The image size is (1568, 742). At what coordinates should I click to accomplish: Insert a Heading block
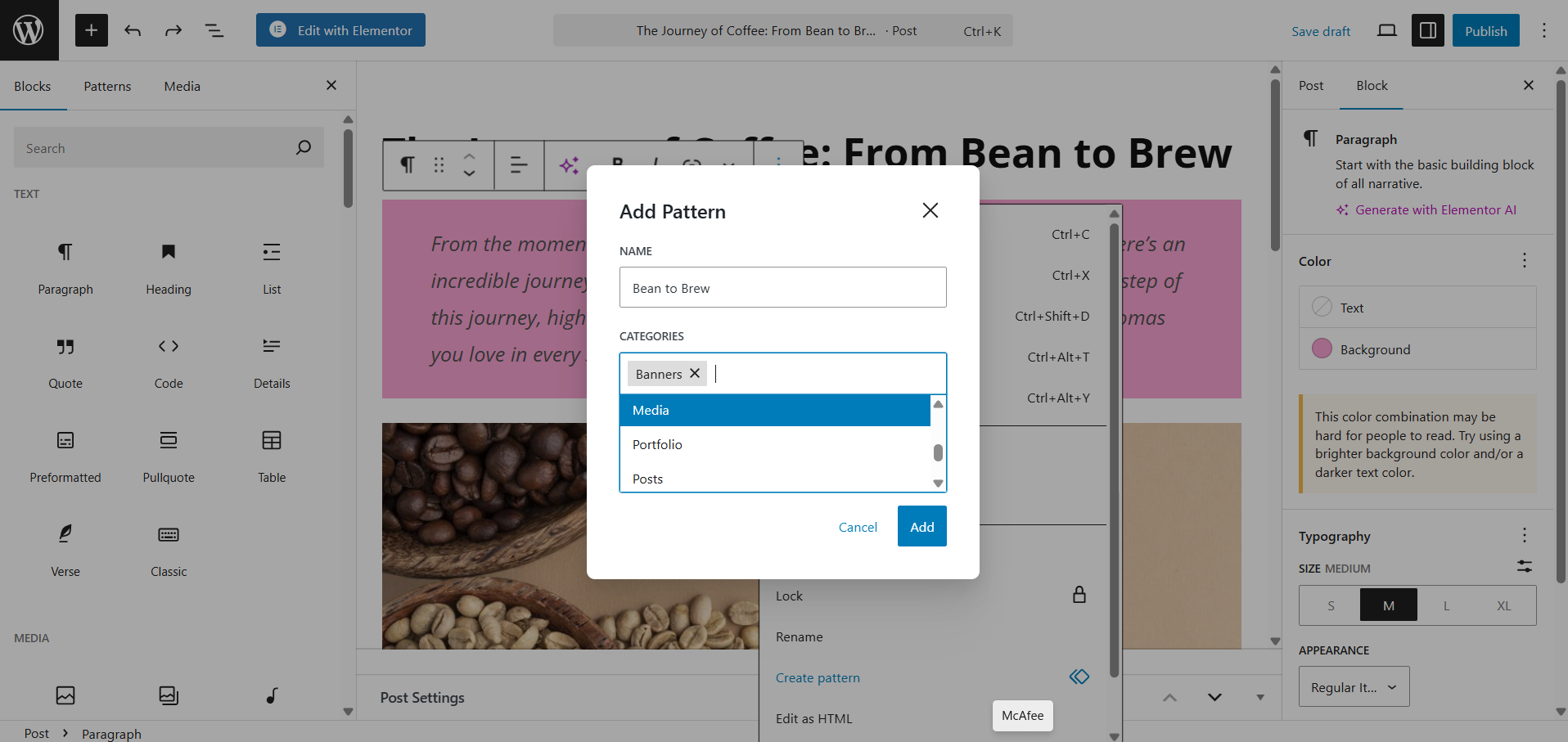coord(169,268)
